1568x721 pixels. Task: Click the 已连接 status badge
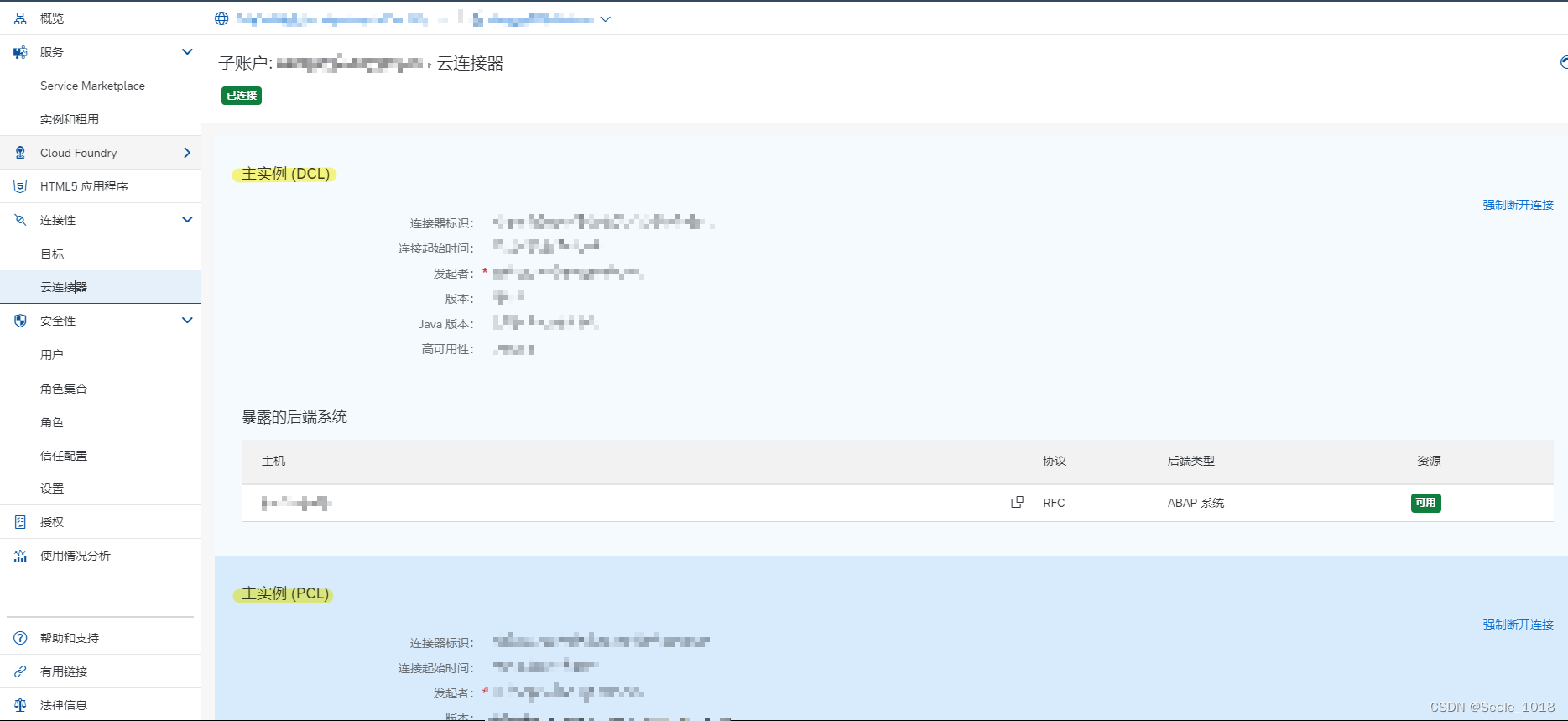click(242, 96)
